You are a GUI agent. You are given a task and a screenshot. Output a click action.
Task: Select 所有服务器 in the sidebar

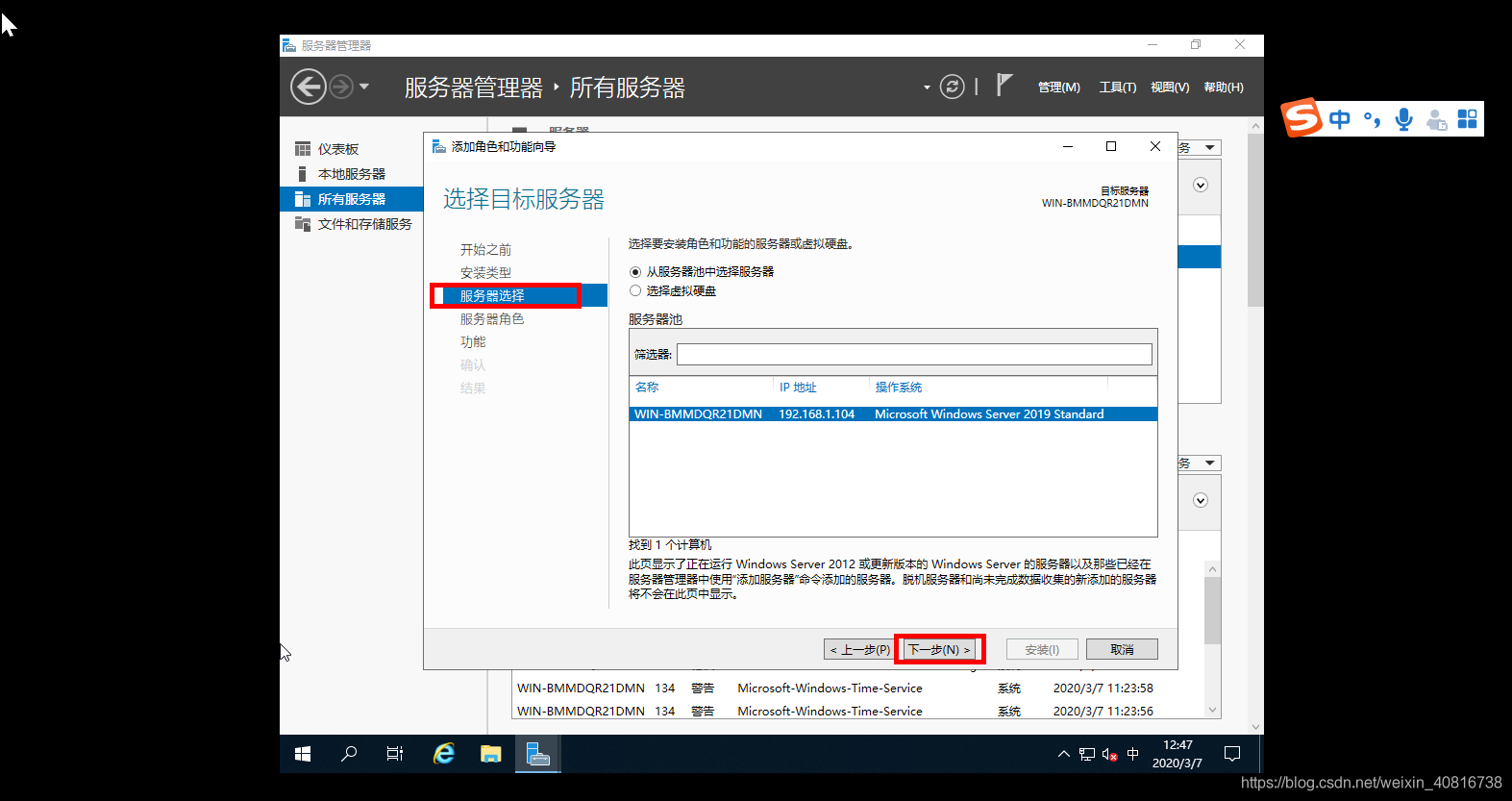pyautogui.click(x=352, y=199)
